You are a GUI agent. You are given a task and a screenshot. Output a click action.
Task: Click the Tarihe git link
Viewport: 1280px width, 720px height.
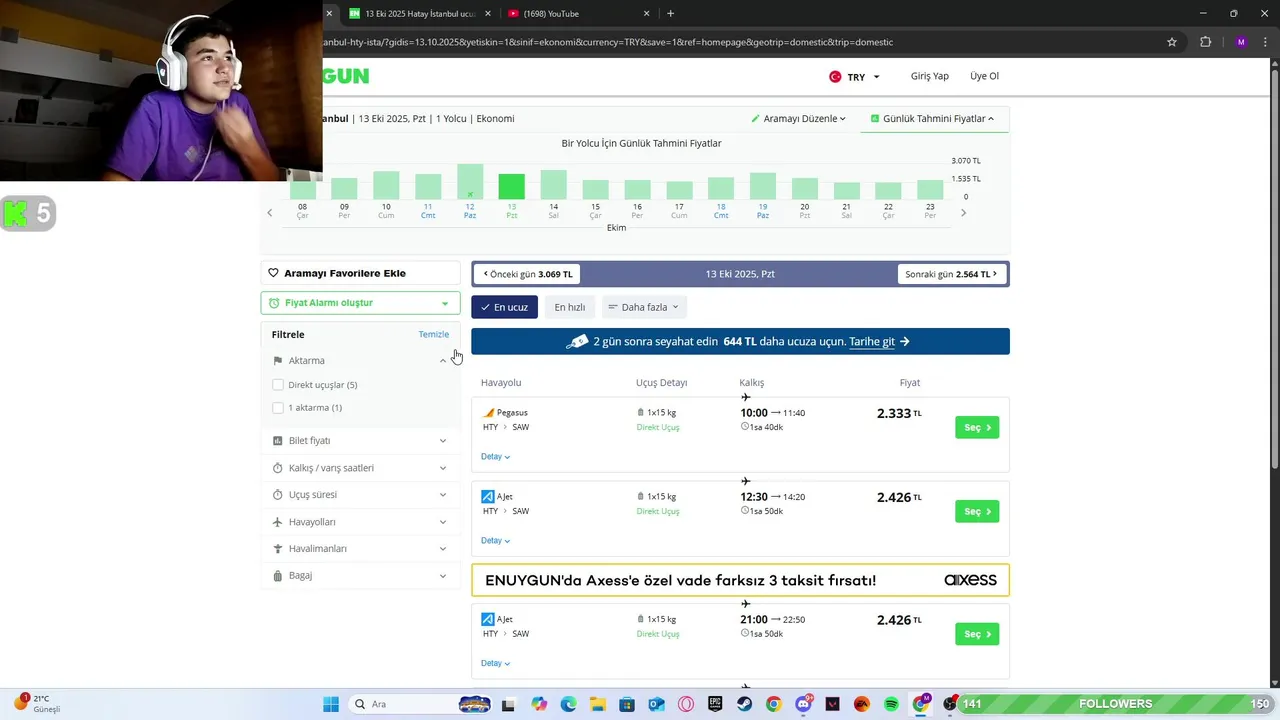coord(872,342)
